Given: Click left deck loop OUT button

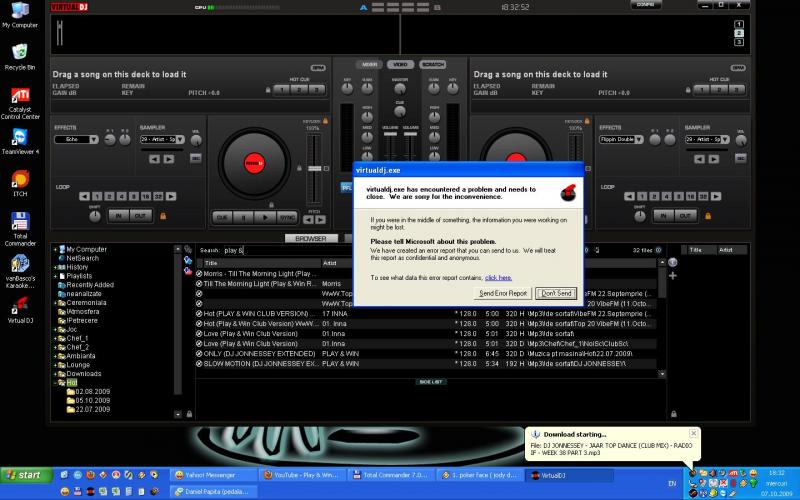Looking at the screenshot, I should click(140, 216).
